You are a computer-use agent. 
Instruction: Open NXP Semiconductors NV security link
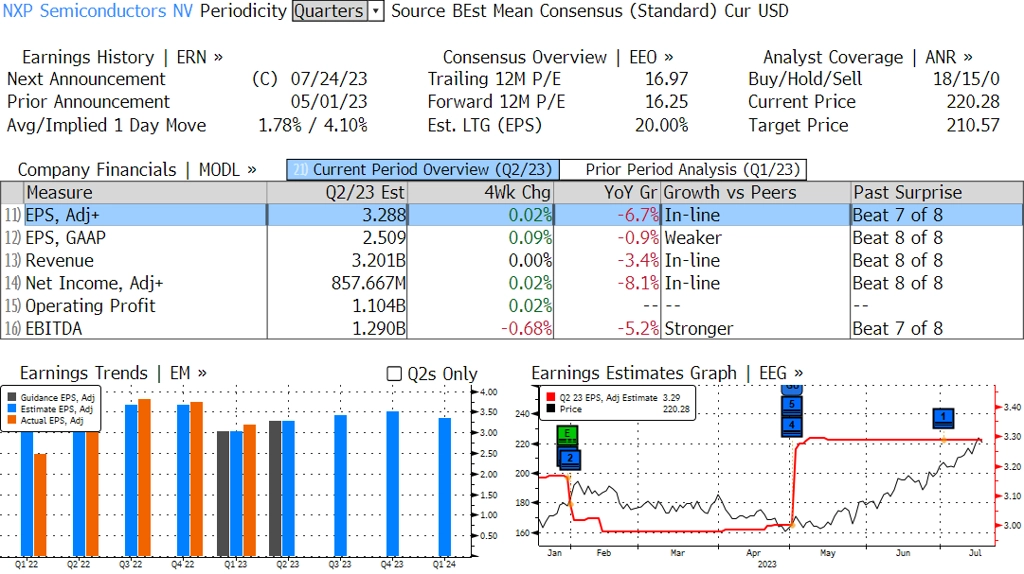(98, 11)
